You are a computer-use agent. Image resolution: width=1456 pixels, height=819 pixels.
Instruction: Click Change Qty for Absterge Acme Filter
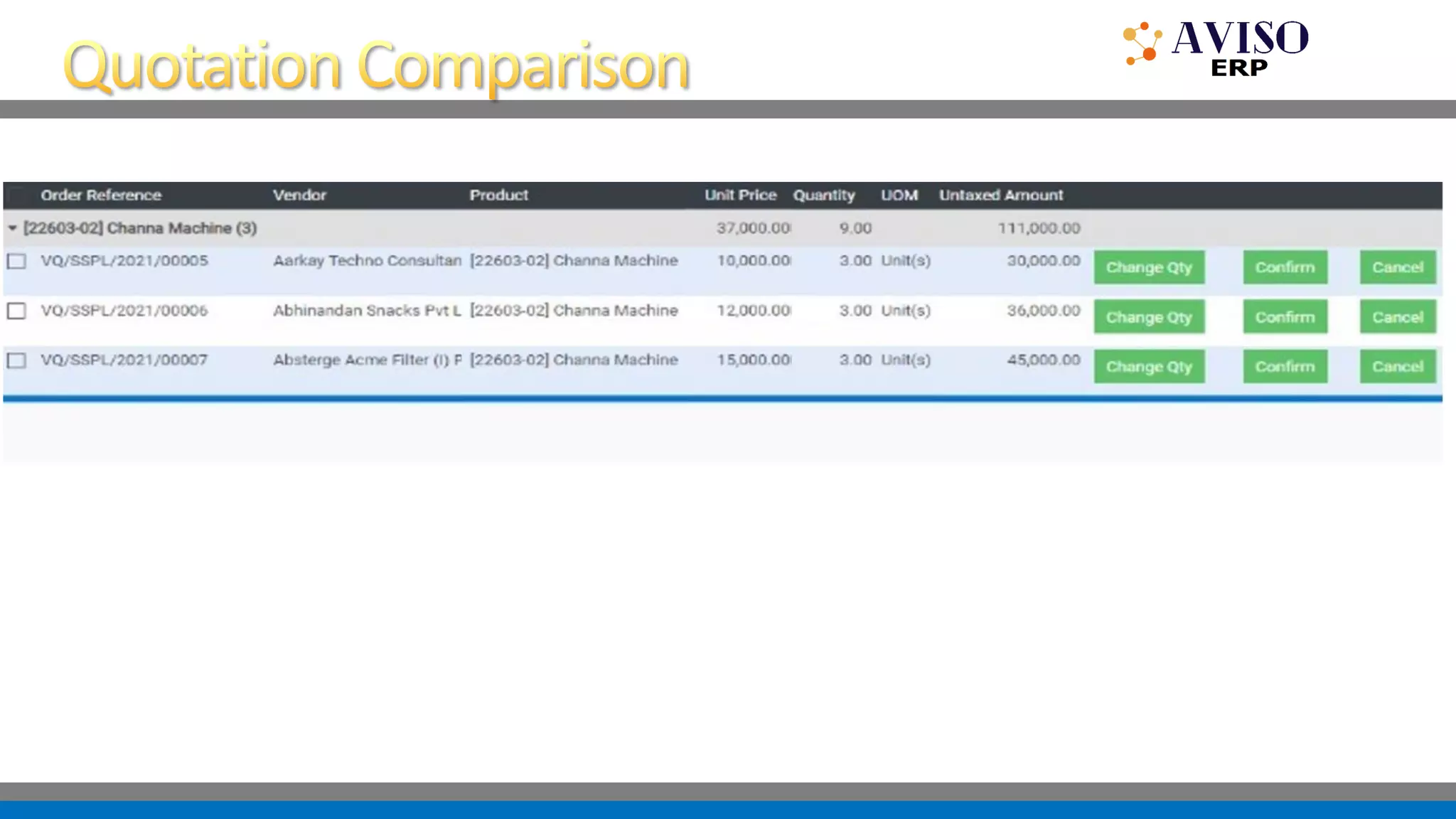coord(1148,367)
